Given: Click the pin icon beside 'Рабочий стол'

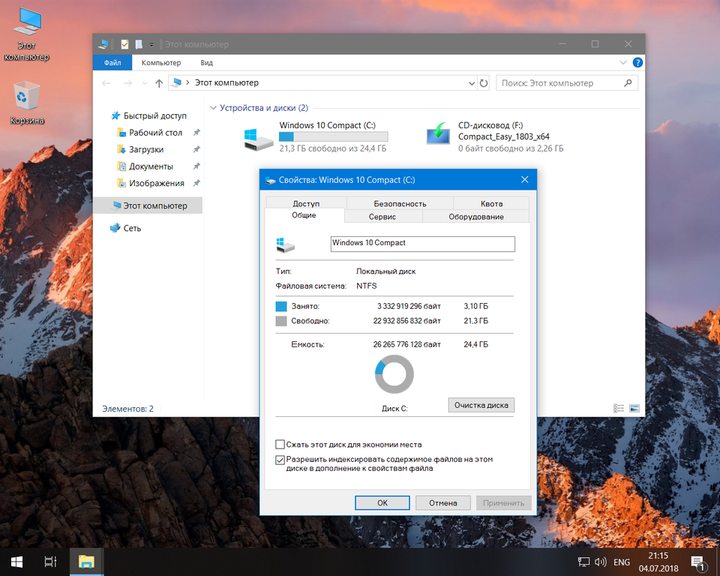Looking at the screenshot, I should click(x=197, y=133).
